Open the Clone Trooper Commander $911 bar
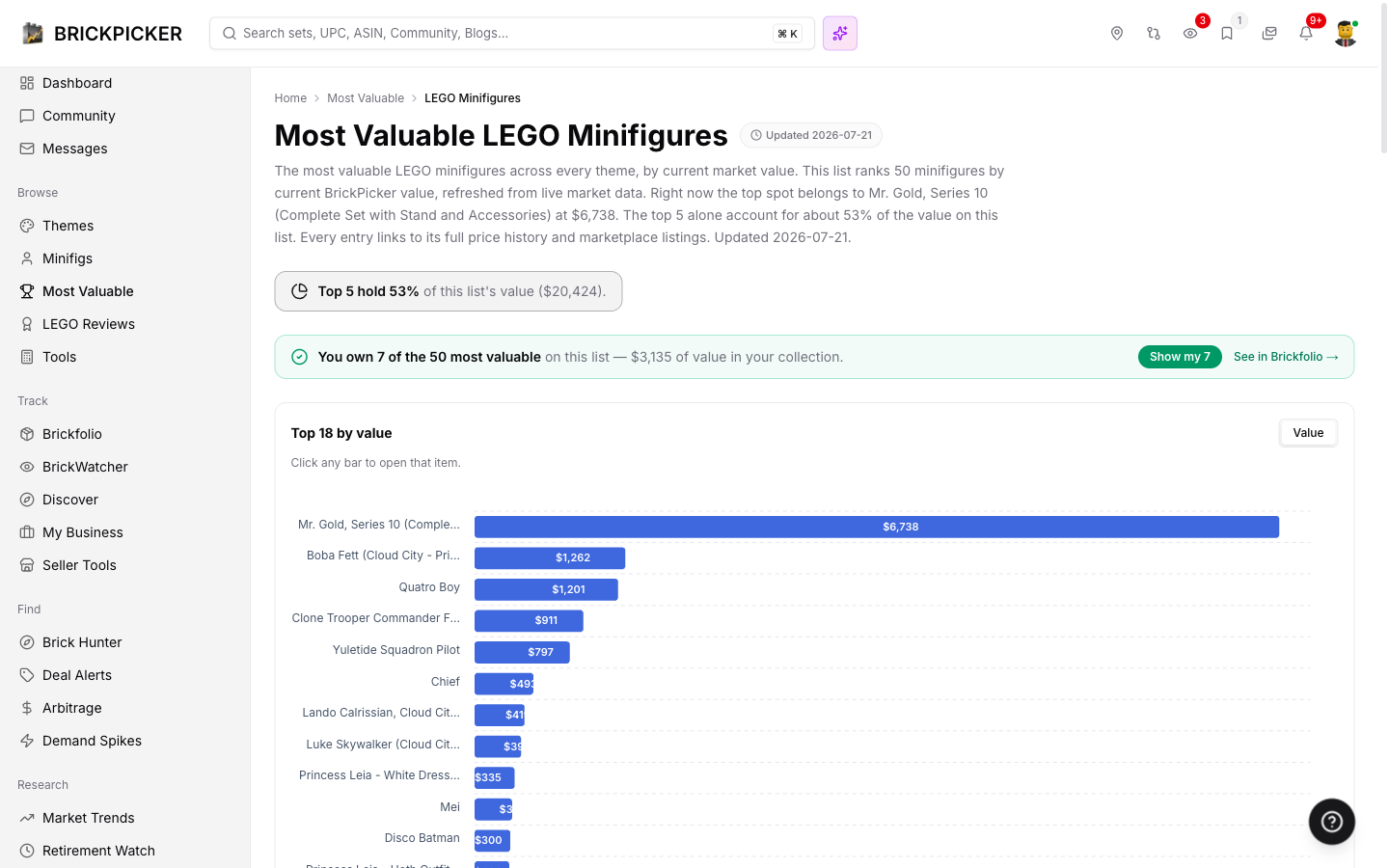Screen dimensions: 1389x868 coord(529,621)
